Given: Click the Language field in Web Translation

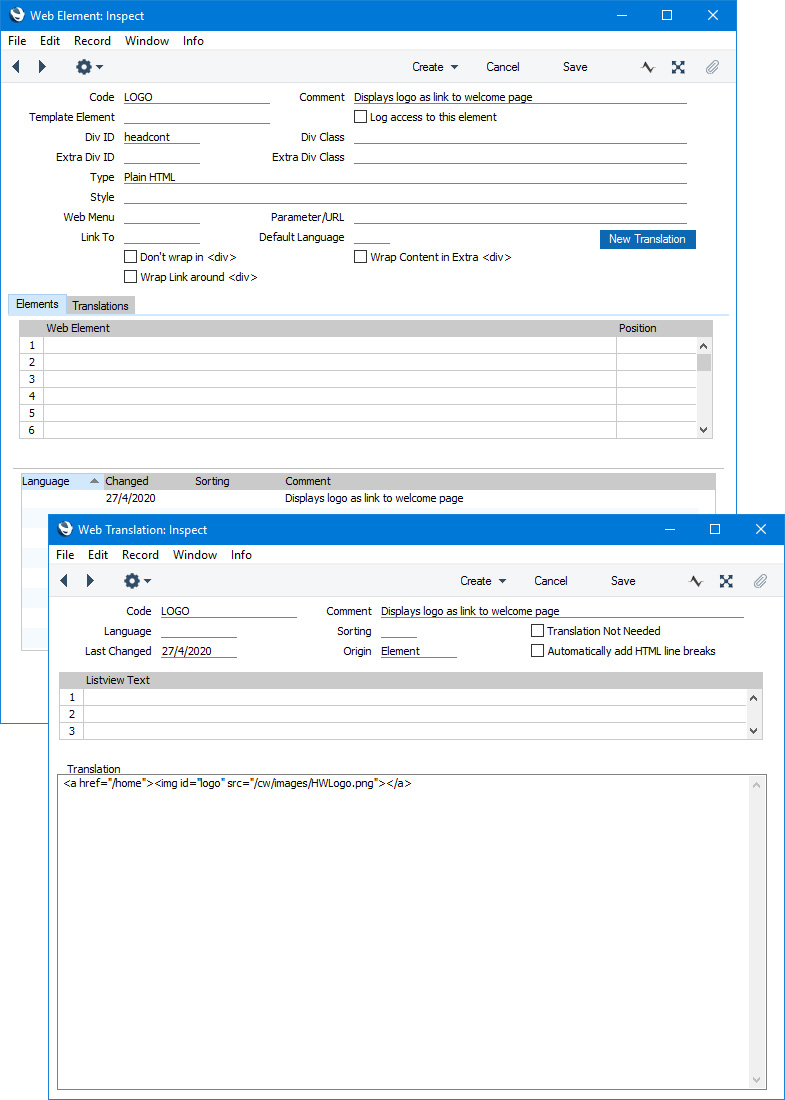Looking at the screenshot, I should pyautogui.click(x=199, y=631).
